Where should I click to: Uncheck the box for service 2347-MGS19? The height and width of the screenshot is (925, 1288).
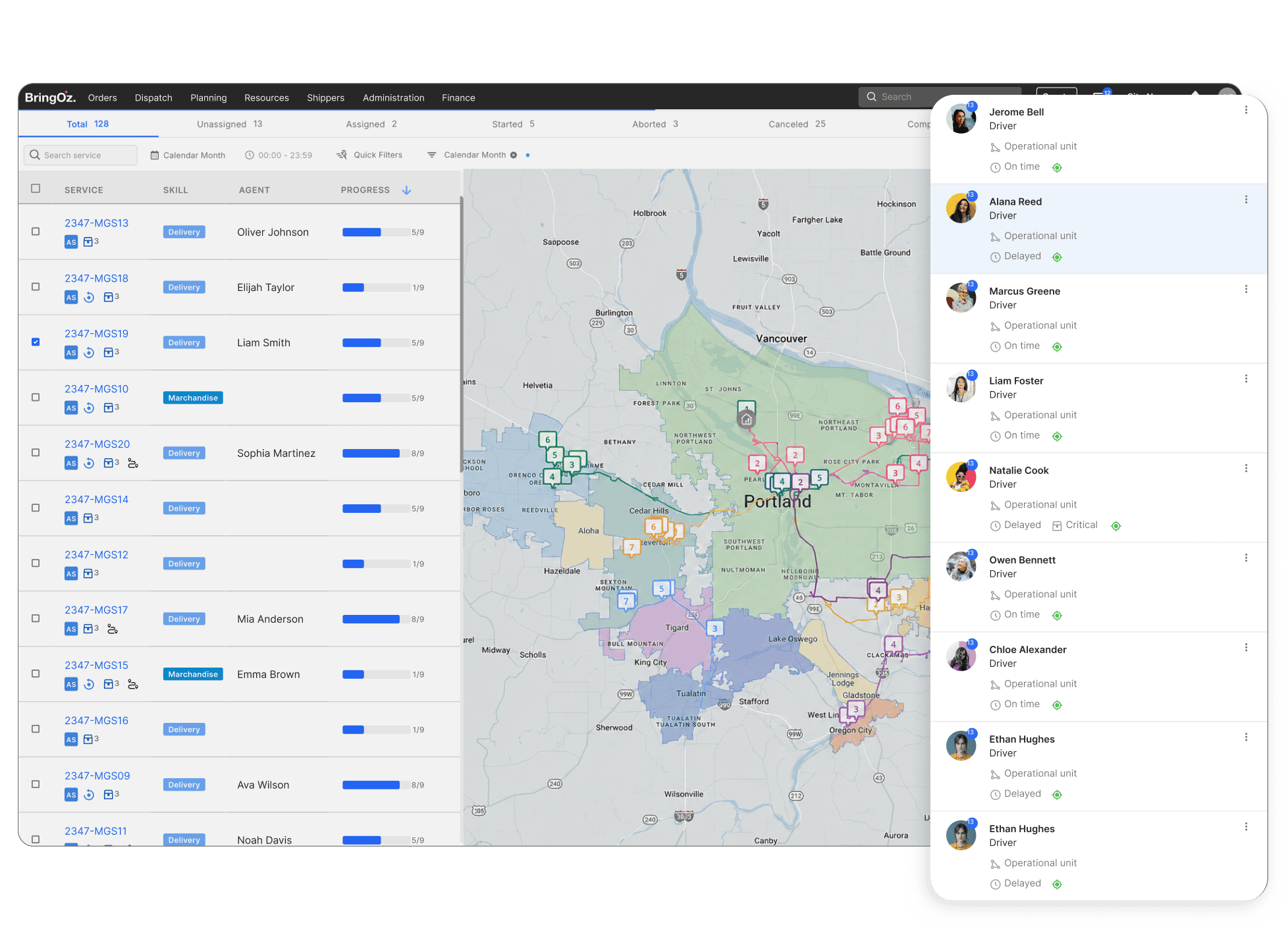coord(36,342)
